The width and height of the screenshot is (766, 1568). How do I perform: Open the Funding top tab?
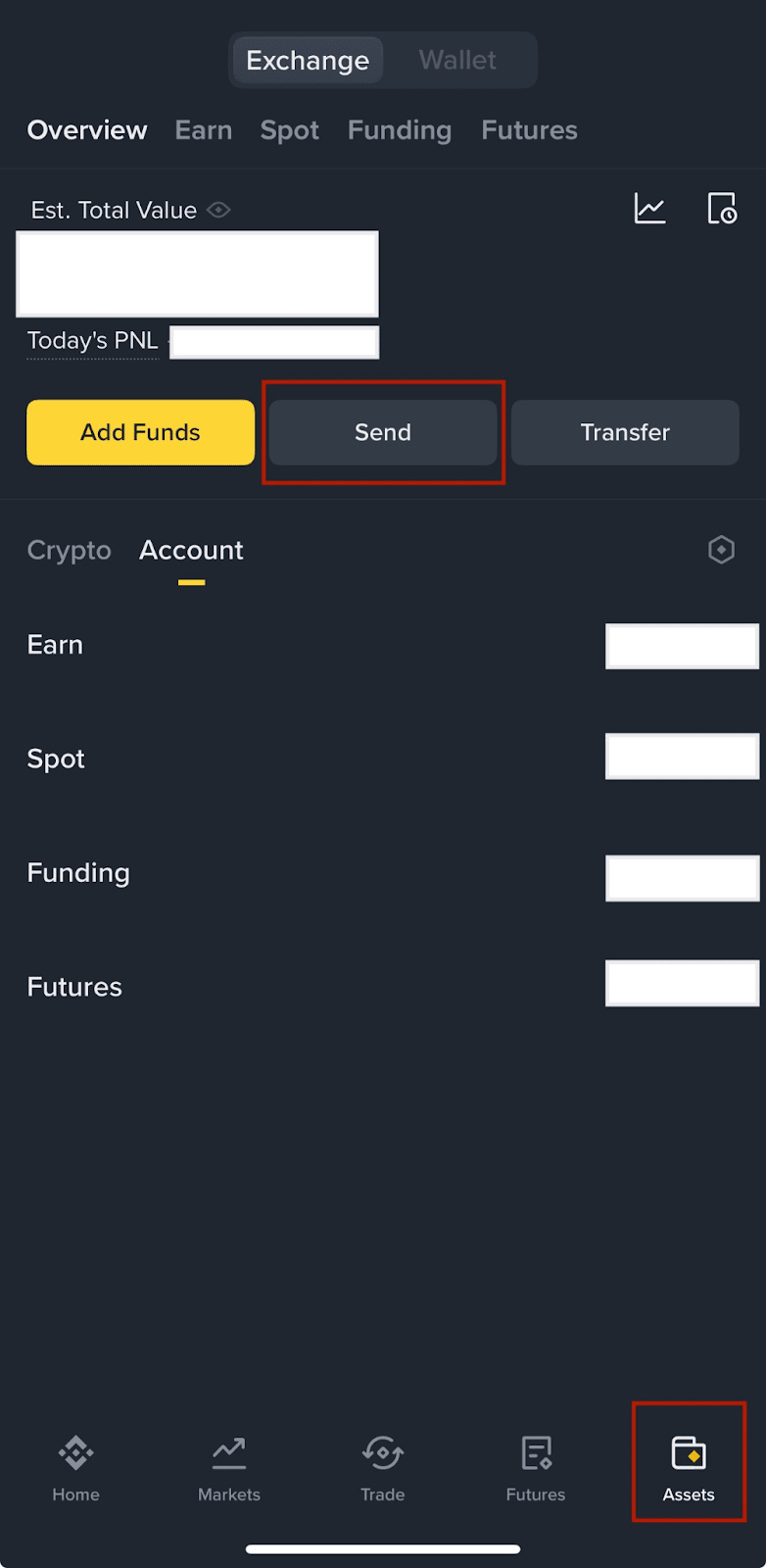pos(400,130)
